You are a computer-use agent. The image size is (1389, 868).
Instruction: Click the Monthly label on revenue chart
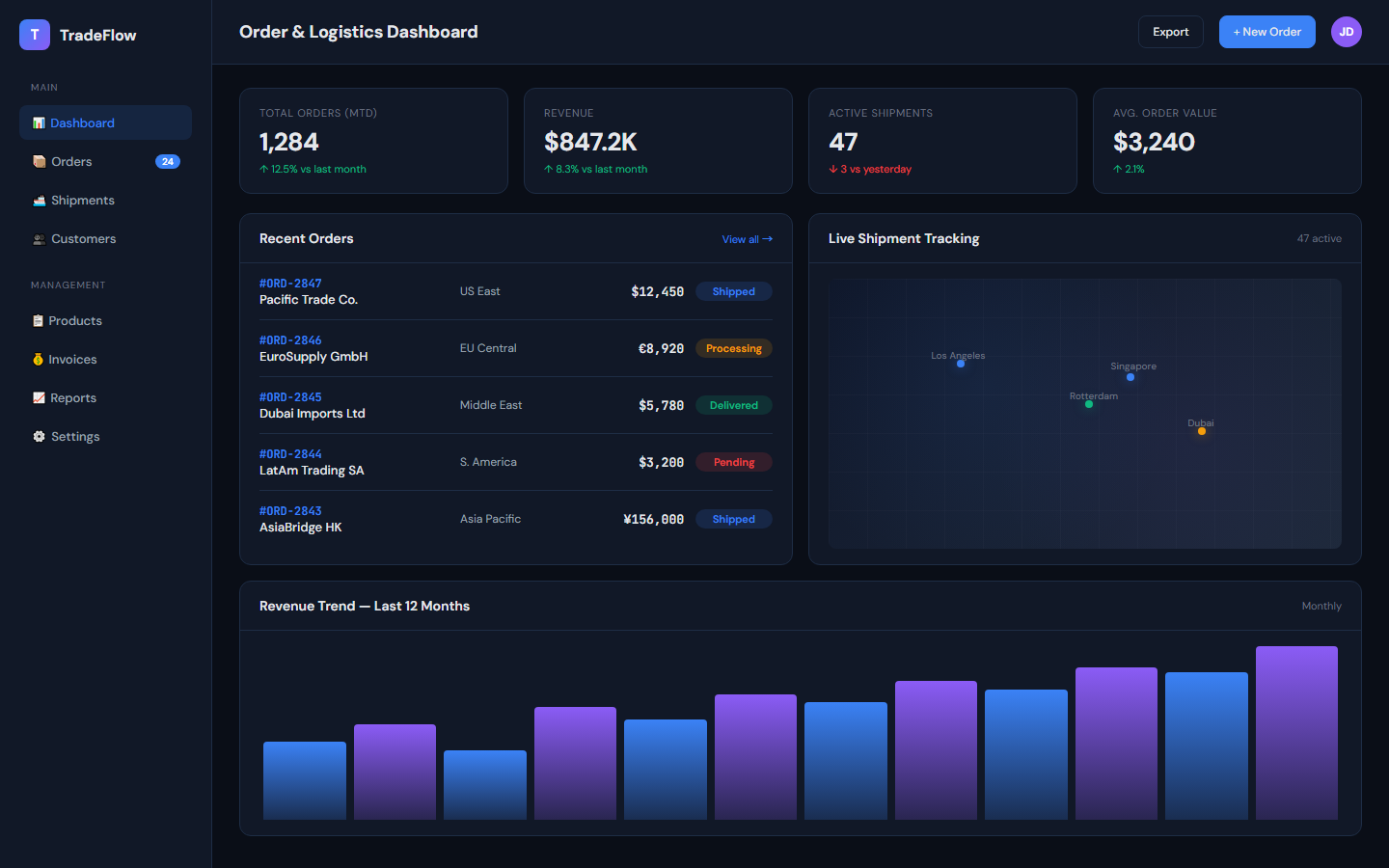point(1321,606)
